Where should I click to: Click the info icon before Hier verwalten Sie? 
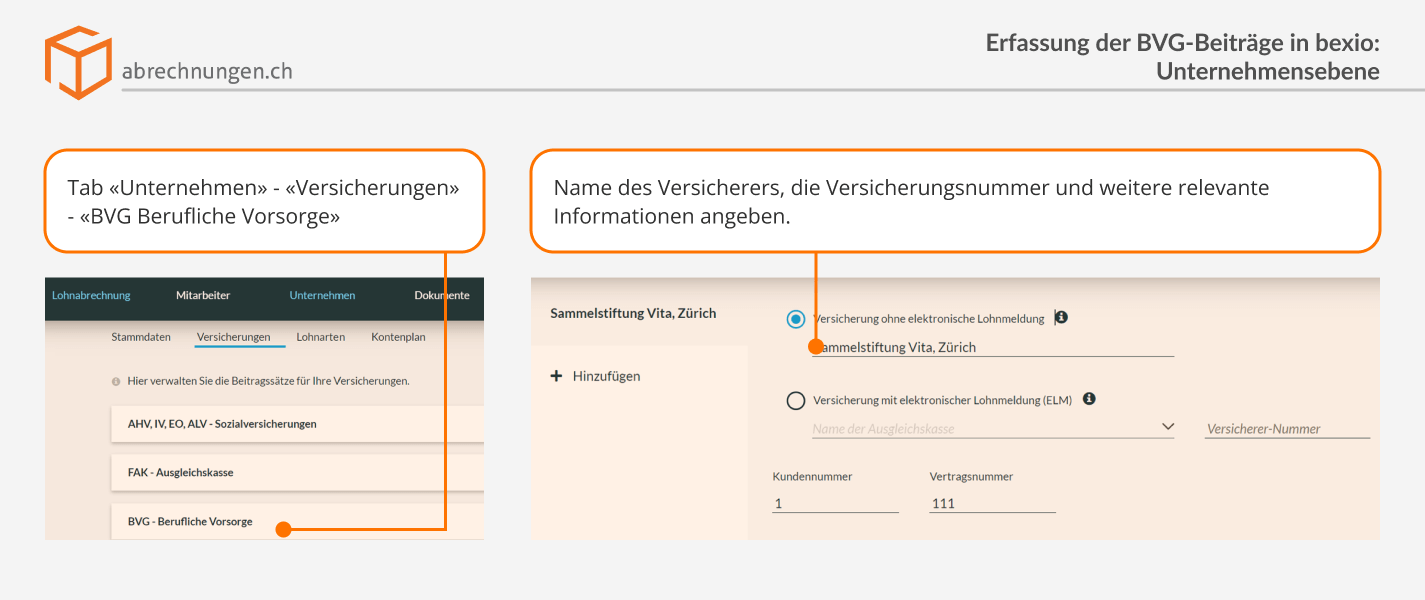click(x=116, y=382)
